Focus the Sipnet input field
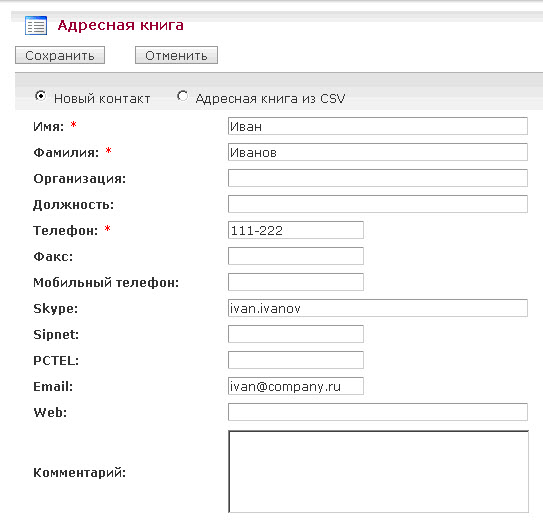The width and height of the screenshot is (543, 523). point(296,334)
